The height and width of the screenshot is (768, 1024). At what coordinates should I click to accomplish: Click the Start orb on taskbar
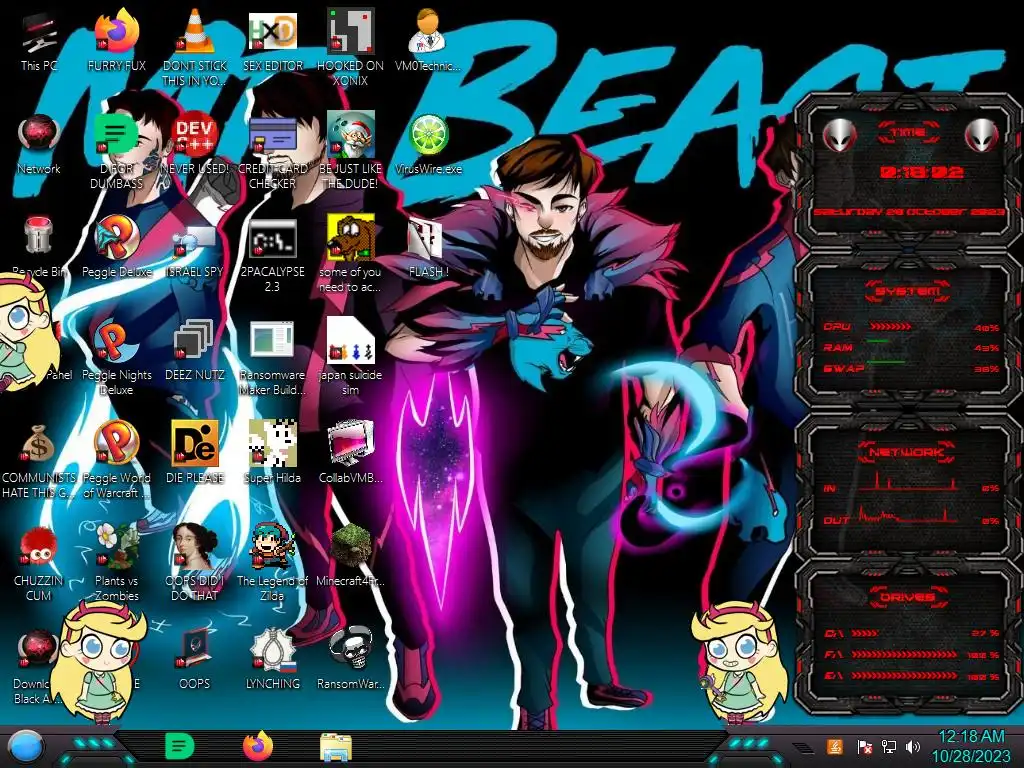(27, 748)
